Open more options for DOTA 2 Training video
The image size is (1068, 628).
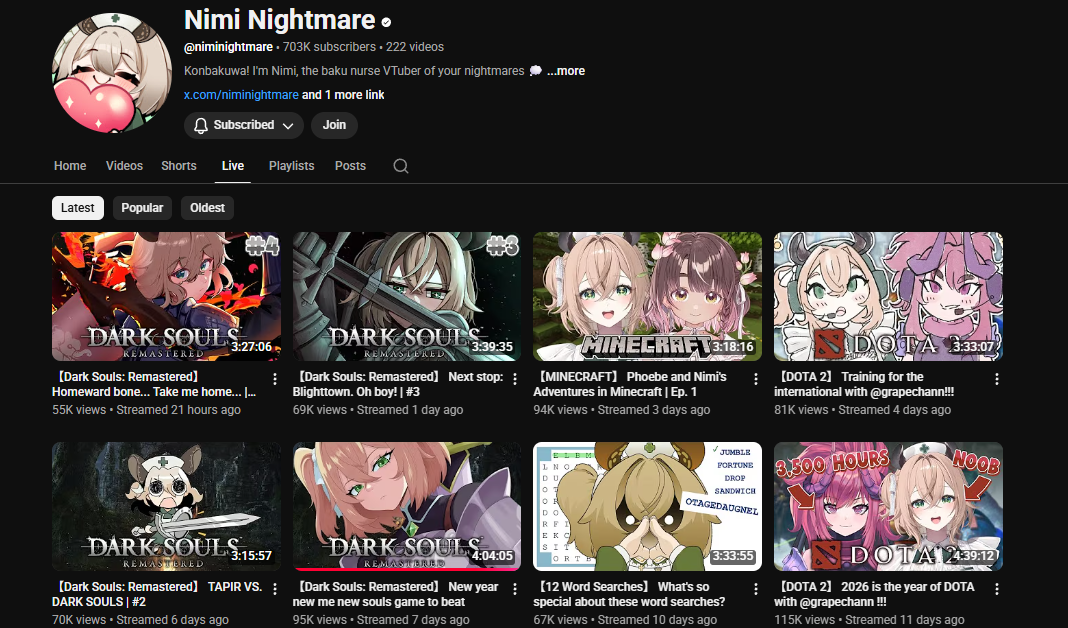(x=996, y=379)
